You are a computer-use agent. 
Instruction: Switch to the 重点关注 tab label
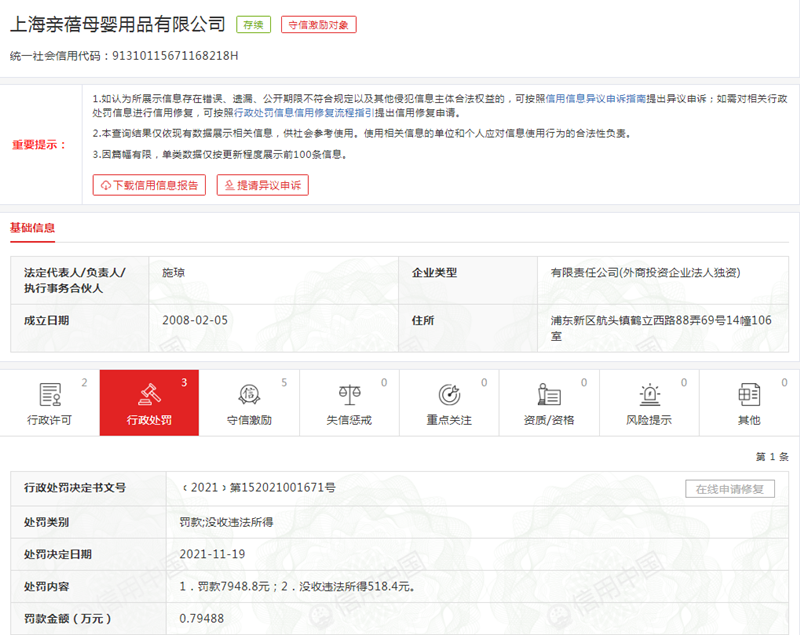pyautogui.click(x=449, y=420)
